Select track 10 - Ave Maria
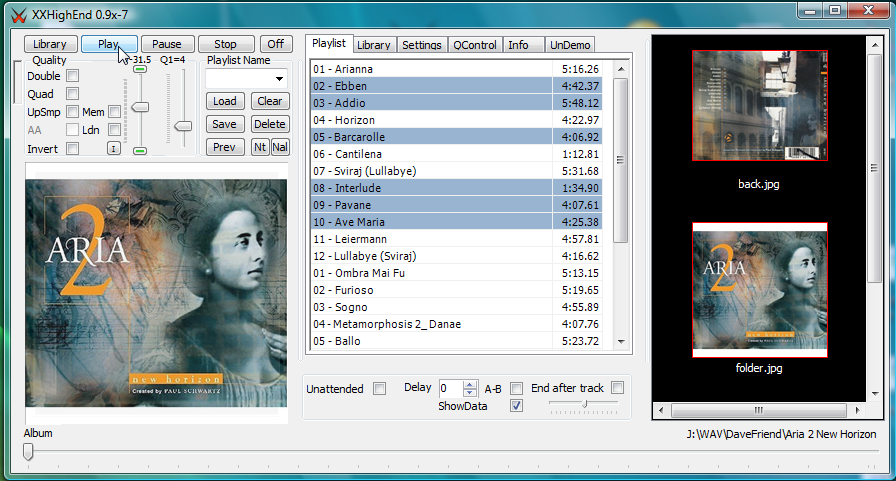 (456, 222)
